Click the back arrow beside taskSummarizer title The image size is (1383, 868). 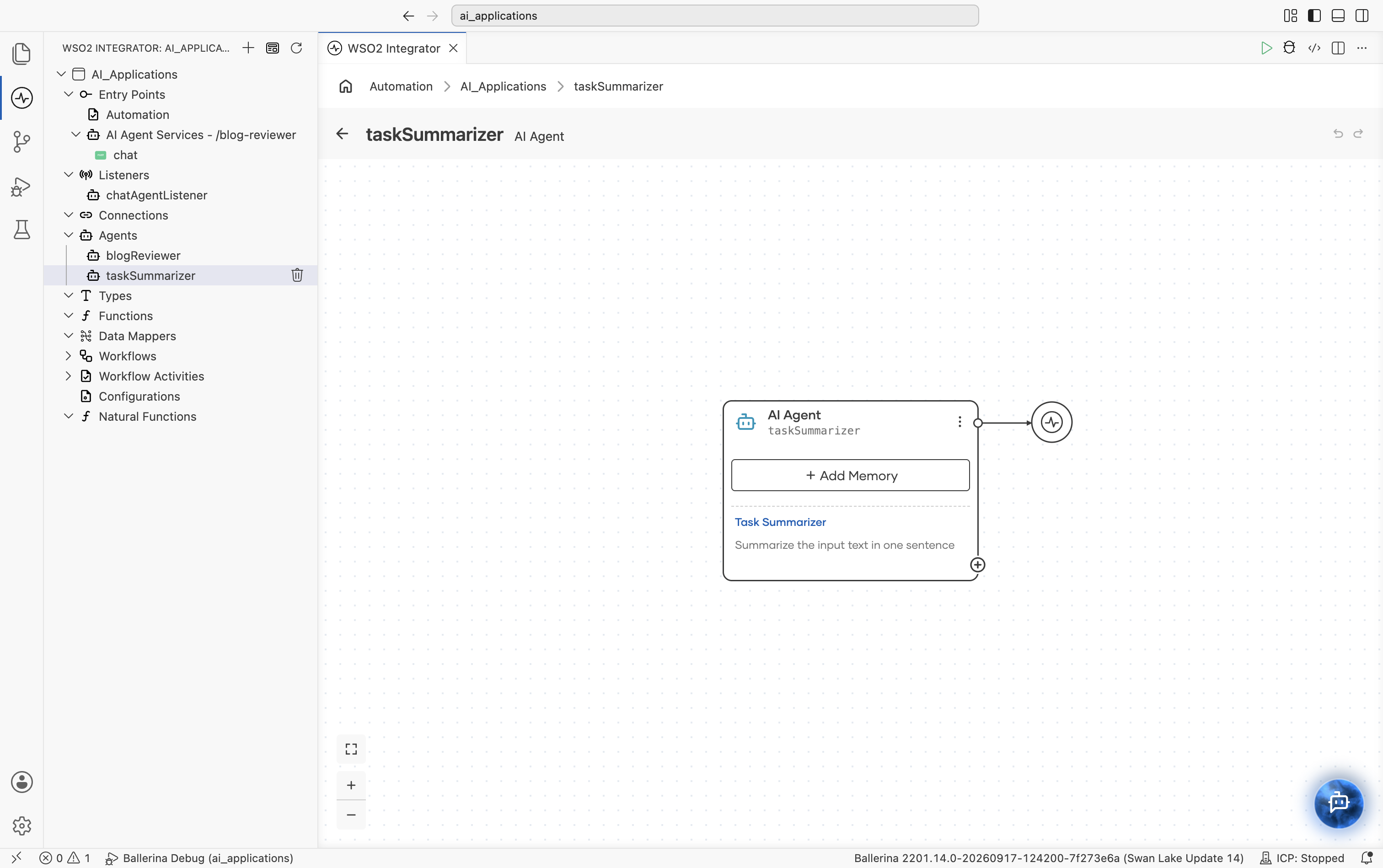point(342,134)
